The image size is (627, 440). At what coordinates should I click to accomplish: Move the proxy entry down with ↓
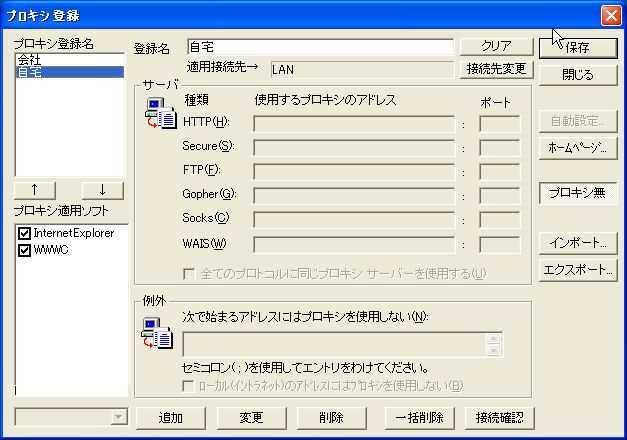pyautogui.click(x=102, y=189)
